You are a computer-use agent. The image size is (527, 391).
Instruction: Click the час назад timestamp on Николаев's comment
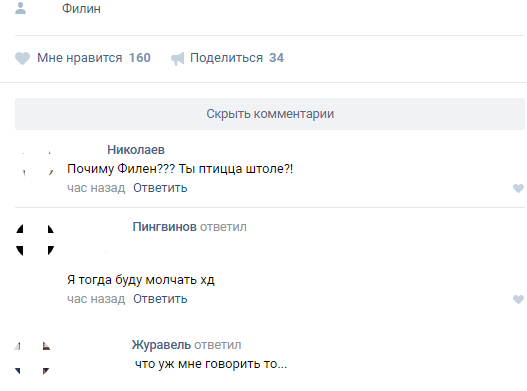96,188
